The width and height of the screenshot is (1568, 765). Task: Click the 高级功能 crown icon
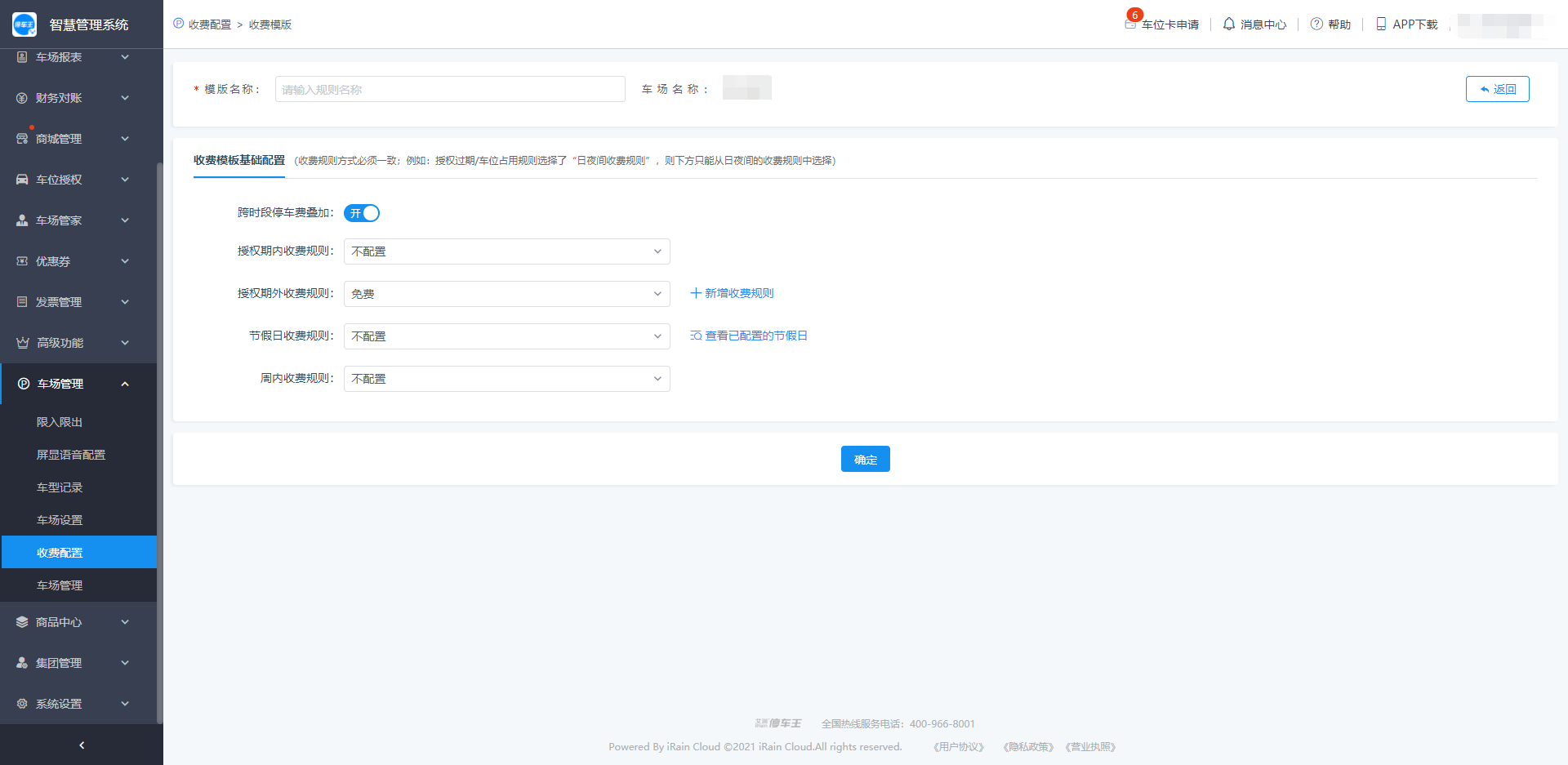point(23,343)
